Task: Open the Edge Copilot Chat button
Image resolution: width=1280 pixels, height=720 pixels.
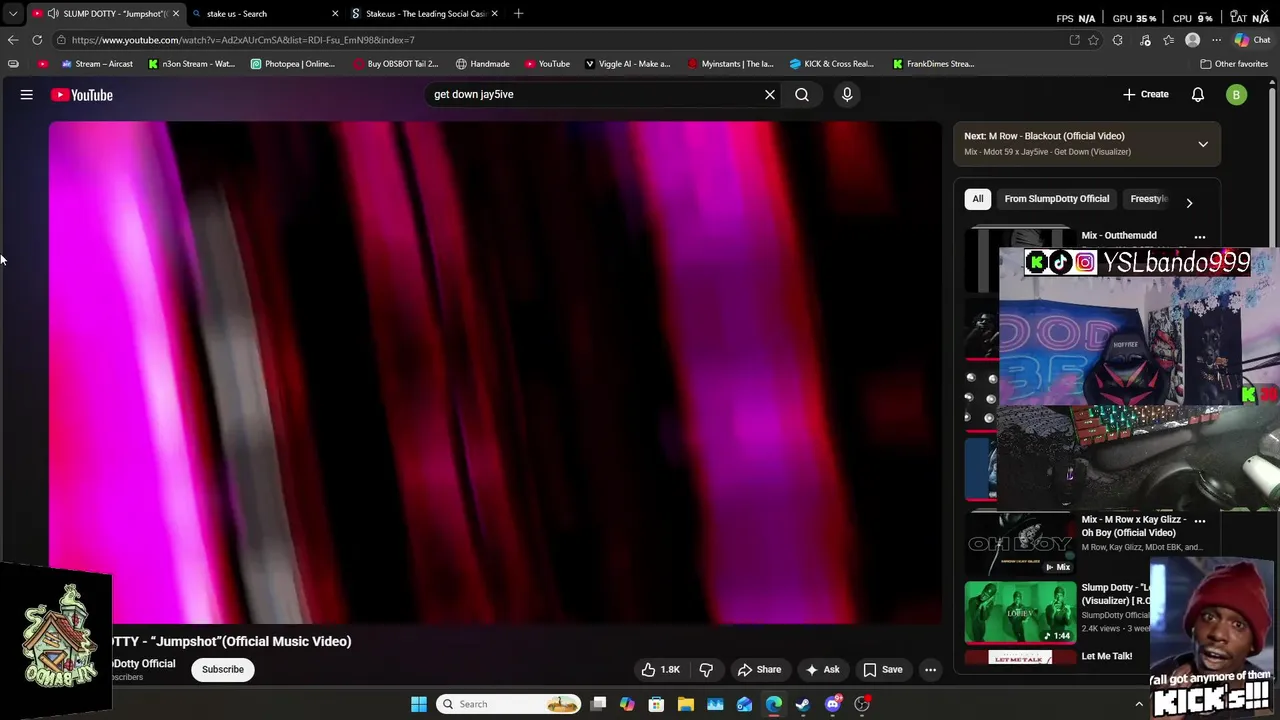Action: (x=1252, y=40)
